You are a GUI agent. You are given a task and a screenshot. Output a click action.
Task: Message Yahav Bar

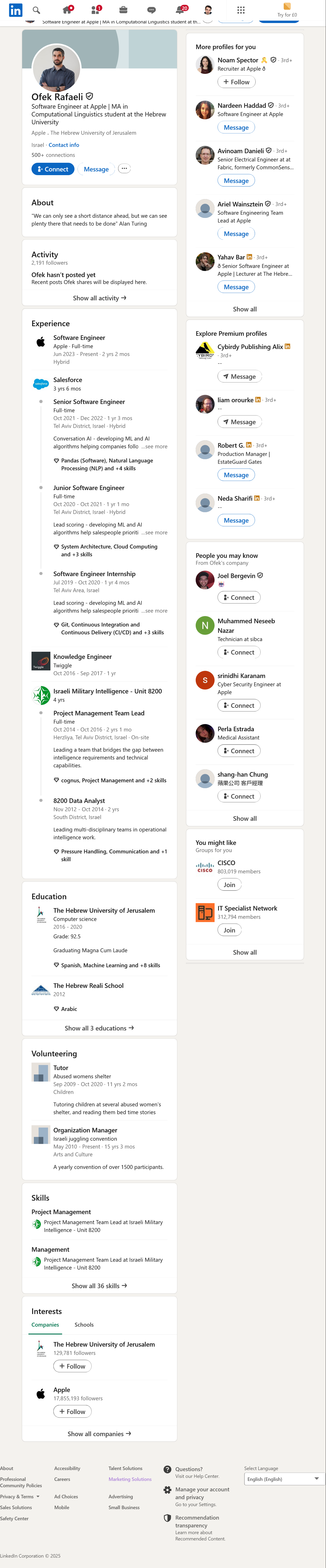coord(236,287)
